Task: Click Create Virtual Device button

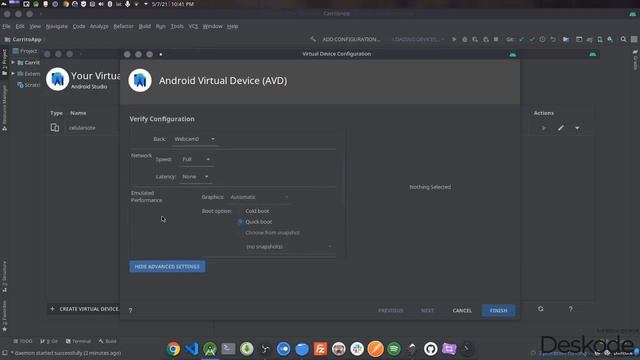Action: click(x=84, y=309)
